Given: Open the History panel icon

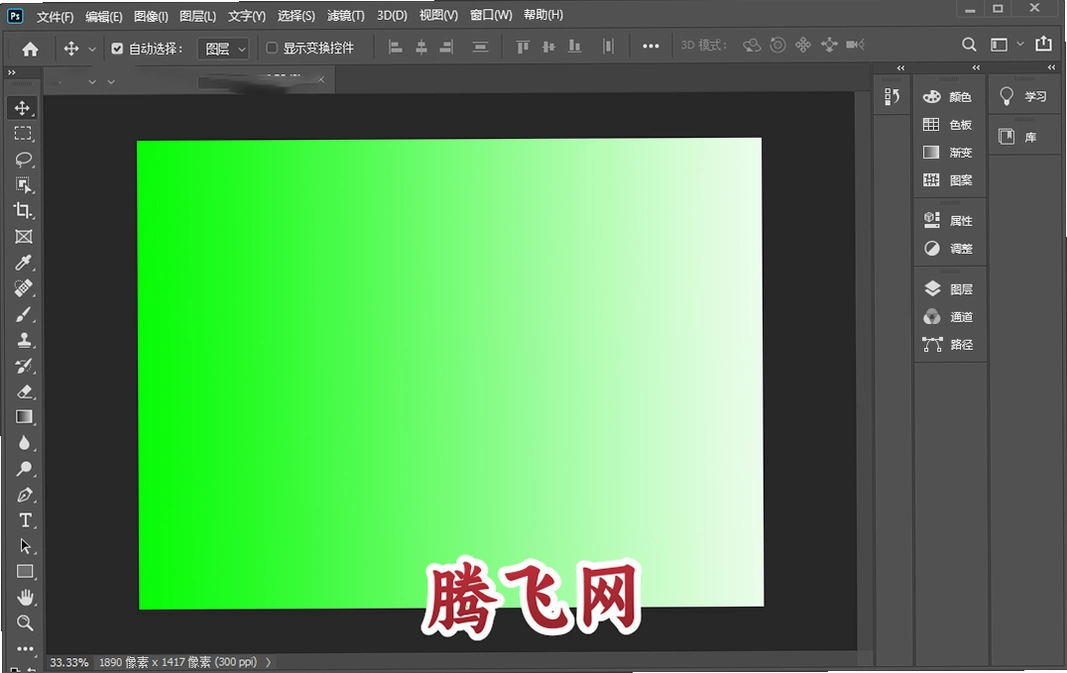Looking at the screenshot, I should click(892, 97).
